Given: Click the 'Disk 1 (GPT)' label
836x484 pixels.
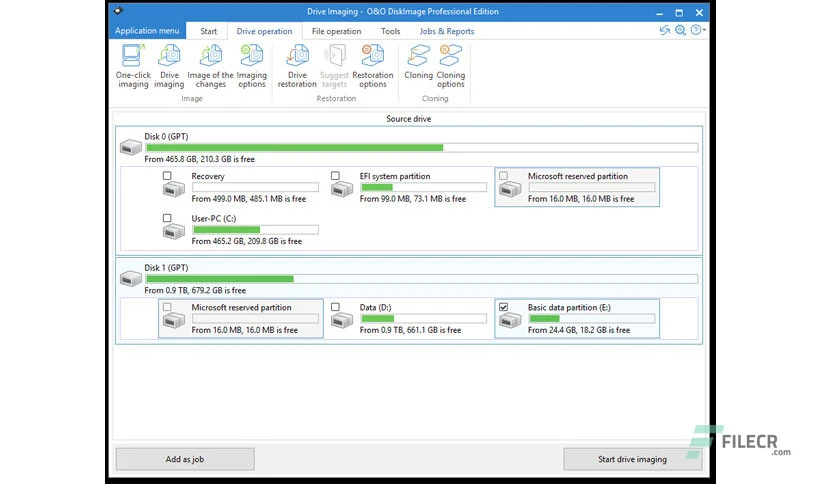Looking at the screenshot, I should (166, 268).
